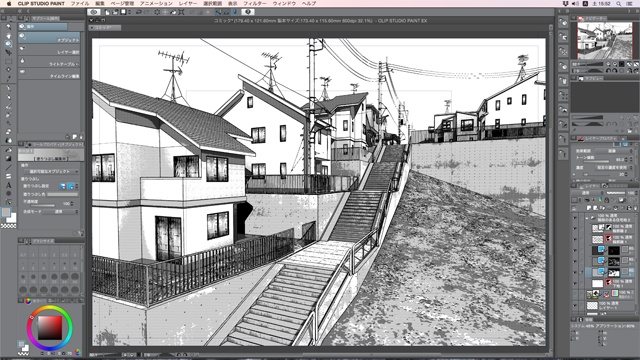The width and height of the screenshot is (640, 360).
Task: Open the ページ管理 menu
Action: point(122,3)
